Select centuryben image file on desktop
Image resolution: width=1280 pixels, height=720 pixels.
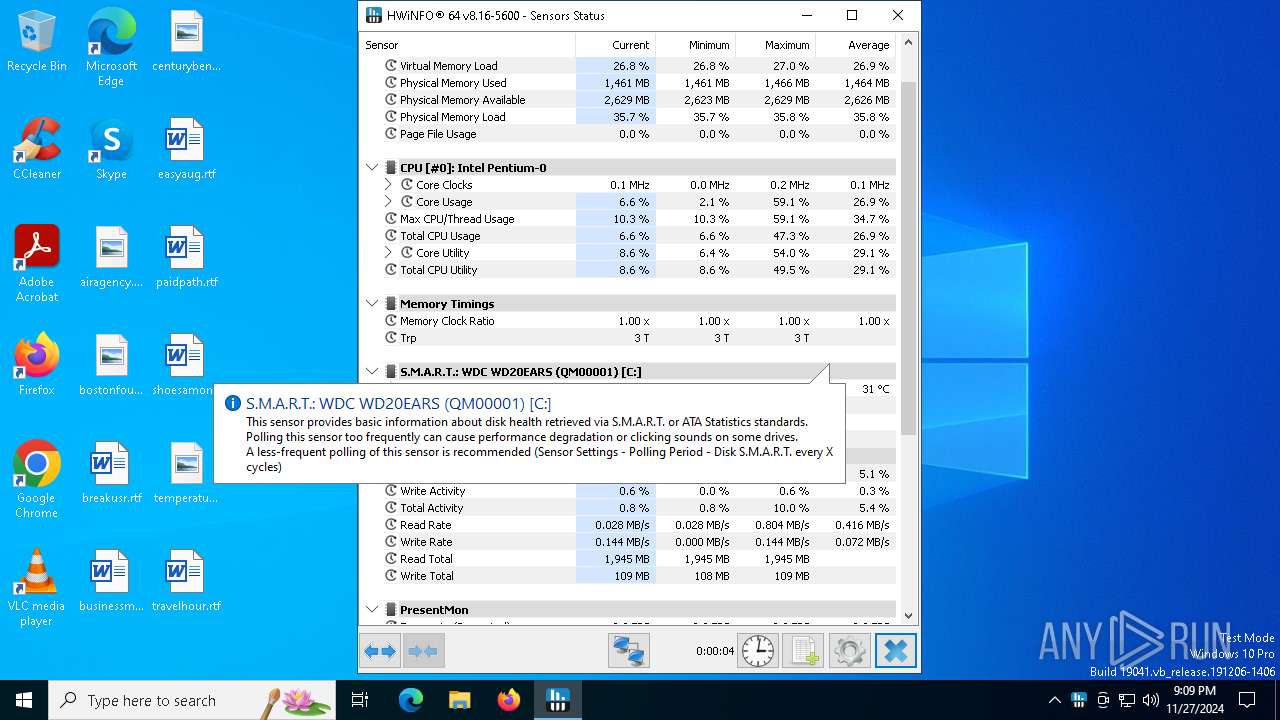(186, 42)
